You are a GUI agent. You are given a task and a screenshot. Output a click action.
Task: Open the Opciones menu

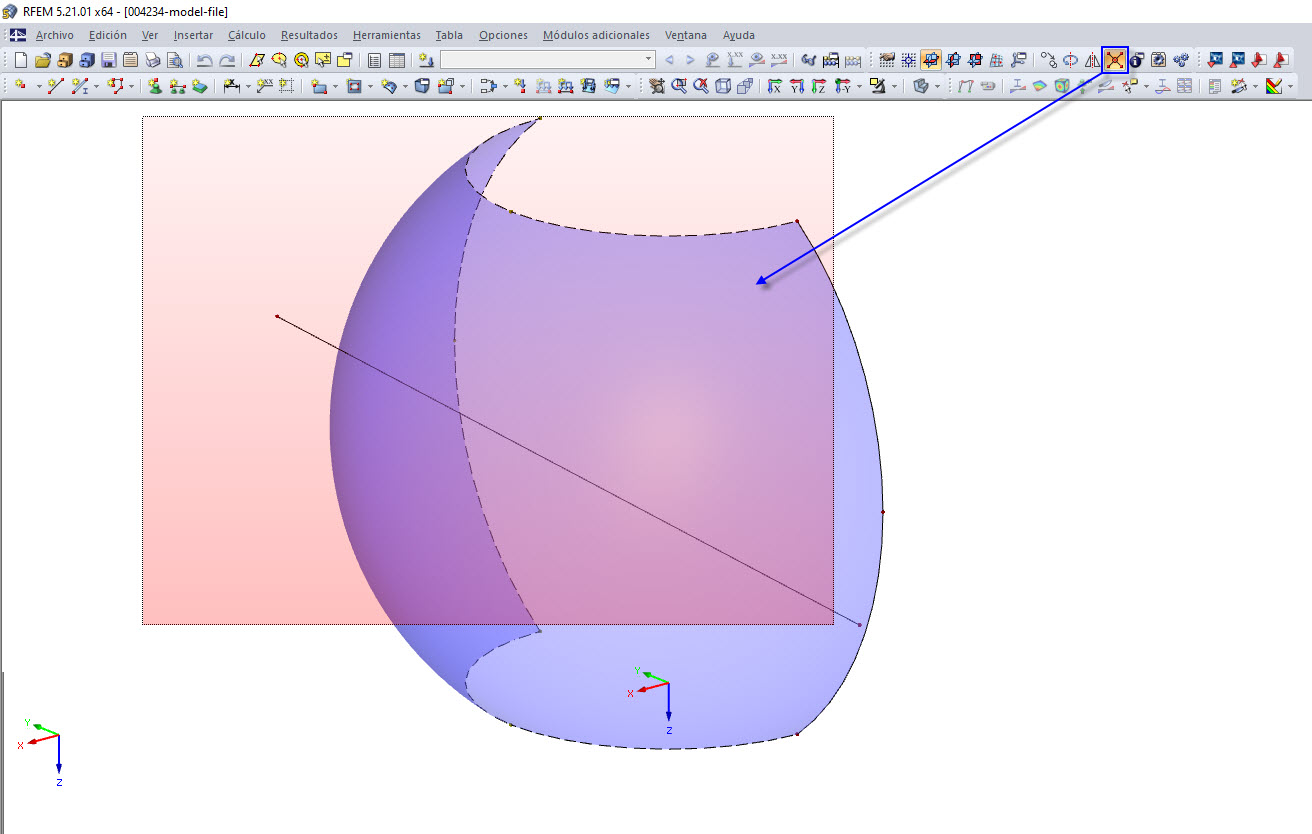click(503, 35)
